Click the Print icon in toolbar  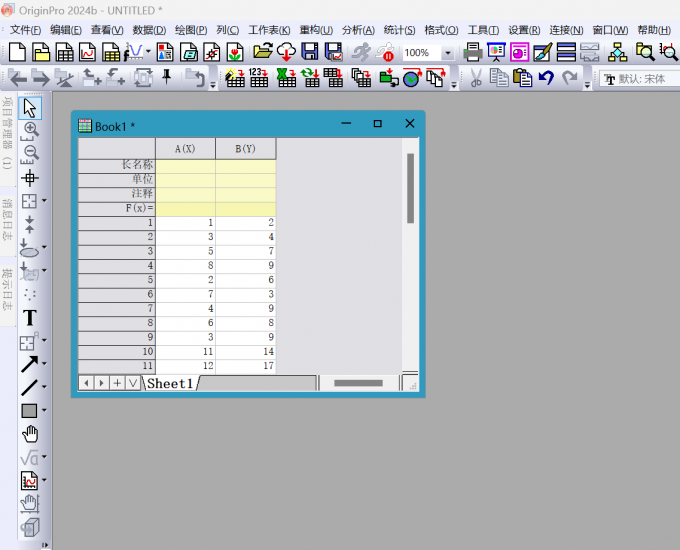[472, 52]
